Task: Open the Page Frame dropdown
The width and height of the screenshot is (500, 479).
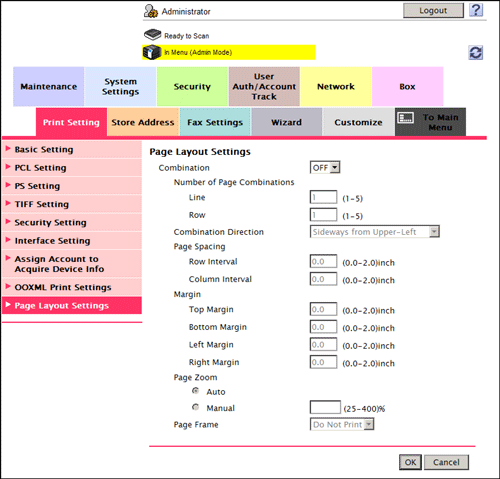Action: tap(342, 424)
